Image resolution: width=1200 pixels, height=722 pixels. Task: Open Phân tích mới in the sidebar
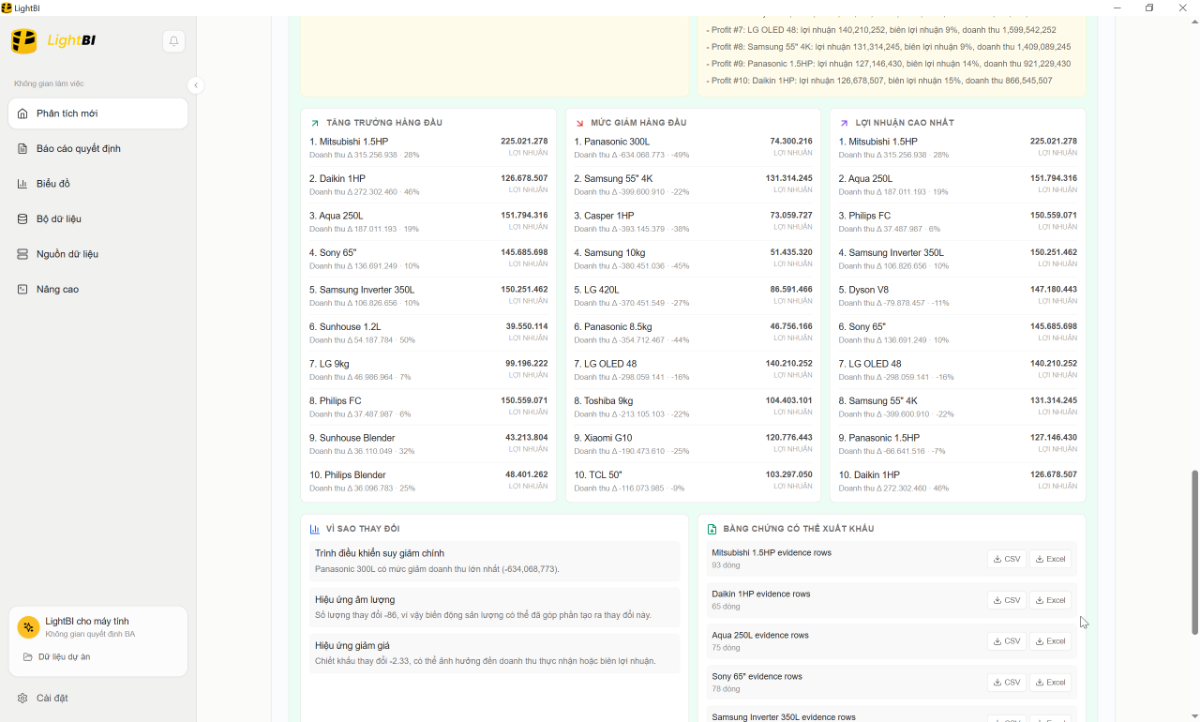tap(98, 113)
